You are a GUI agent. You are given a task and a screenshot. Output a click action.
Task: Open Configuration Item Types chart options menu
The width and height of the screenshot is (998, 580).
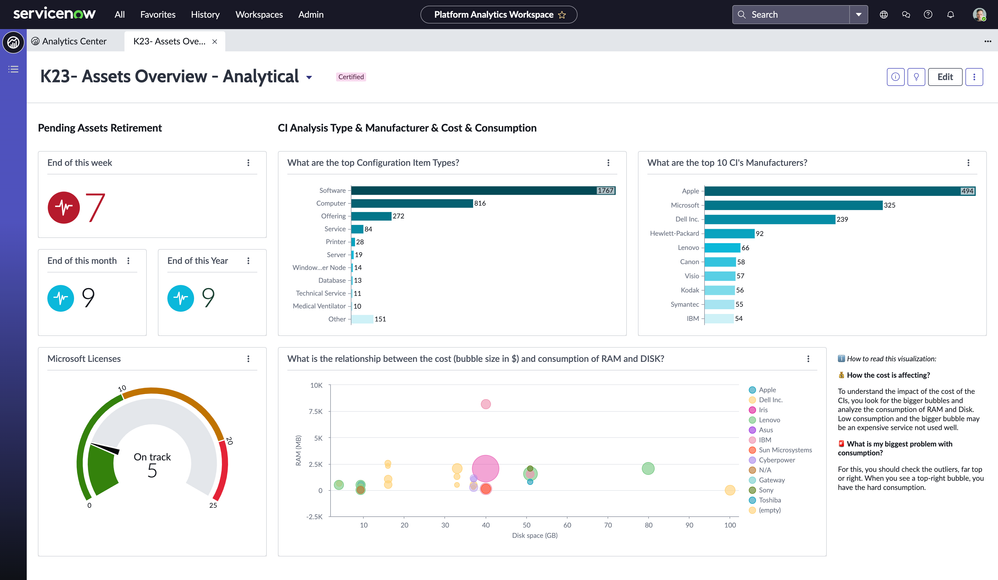[608, 163]
